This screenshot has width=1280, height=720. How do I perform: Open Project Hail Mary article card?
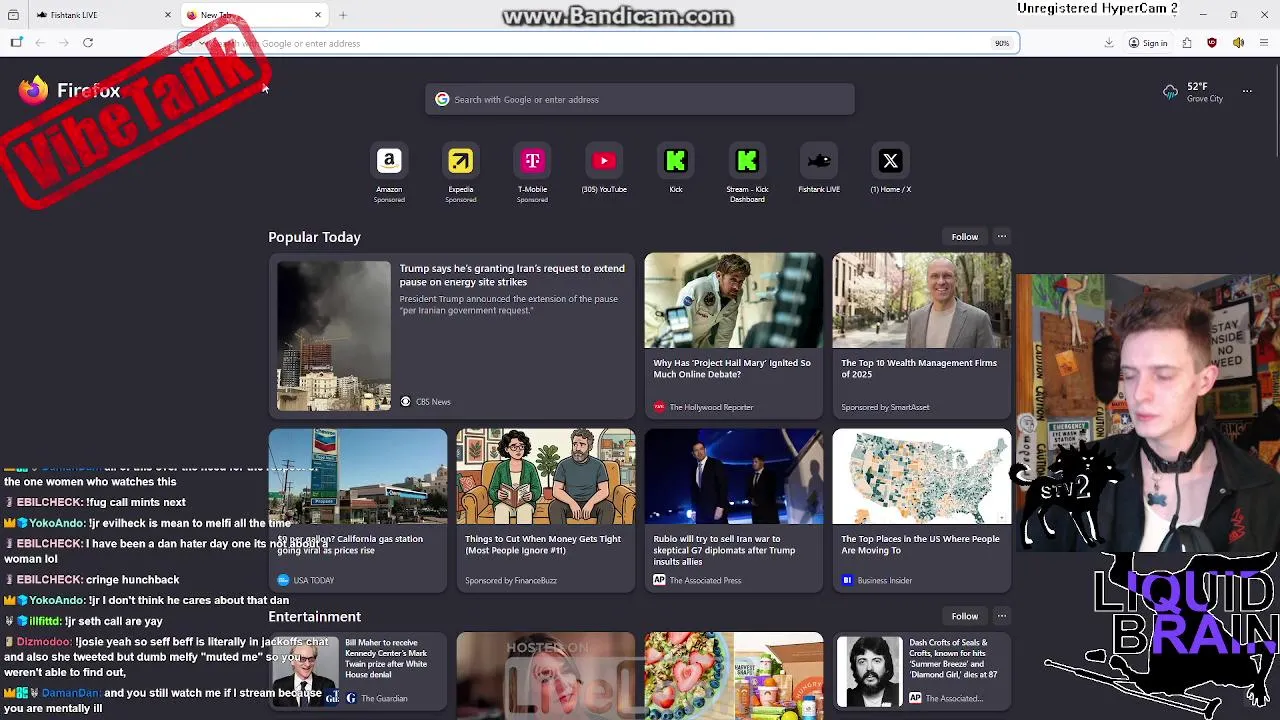point(733,335)
